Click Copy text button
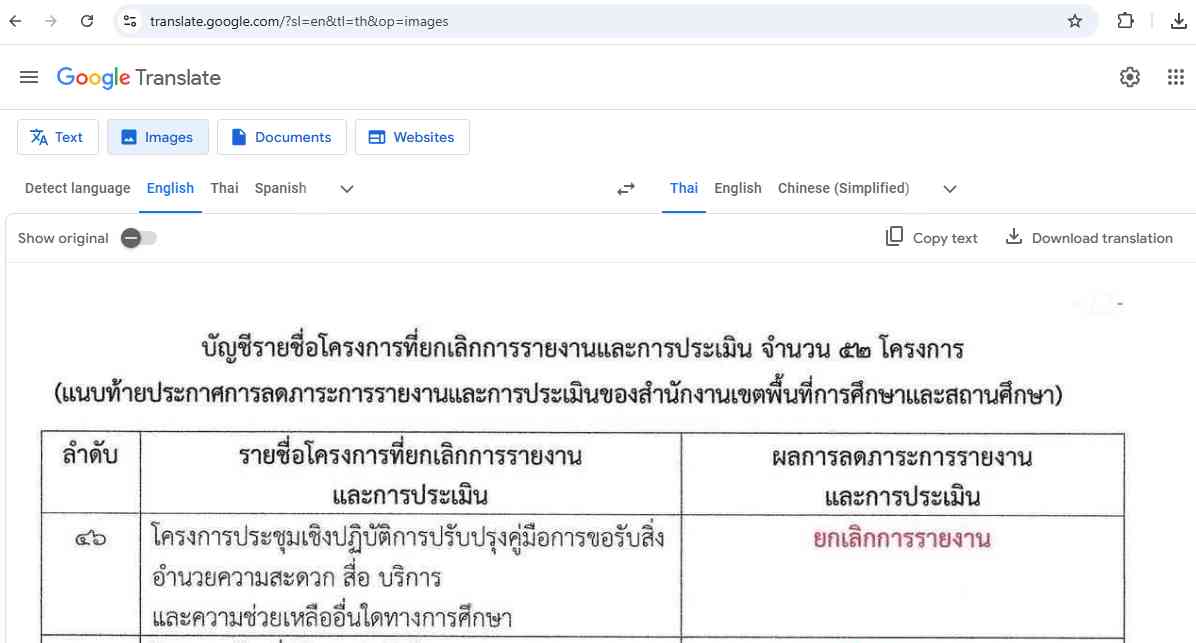Screen dimensions: 1196x643 (x=931, y=238)
